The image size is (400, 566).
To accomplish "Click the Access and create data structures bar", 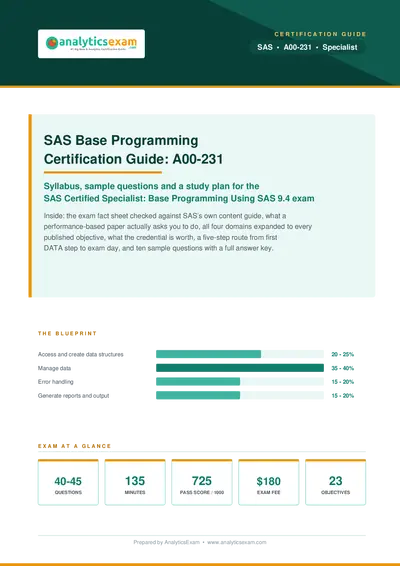I will pyautogui.click(x=240, y=354).
